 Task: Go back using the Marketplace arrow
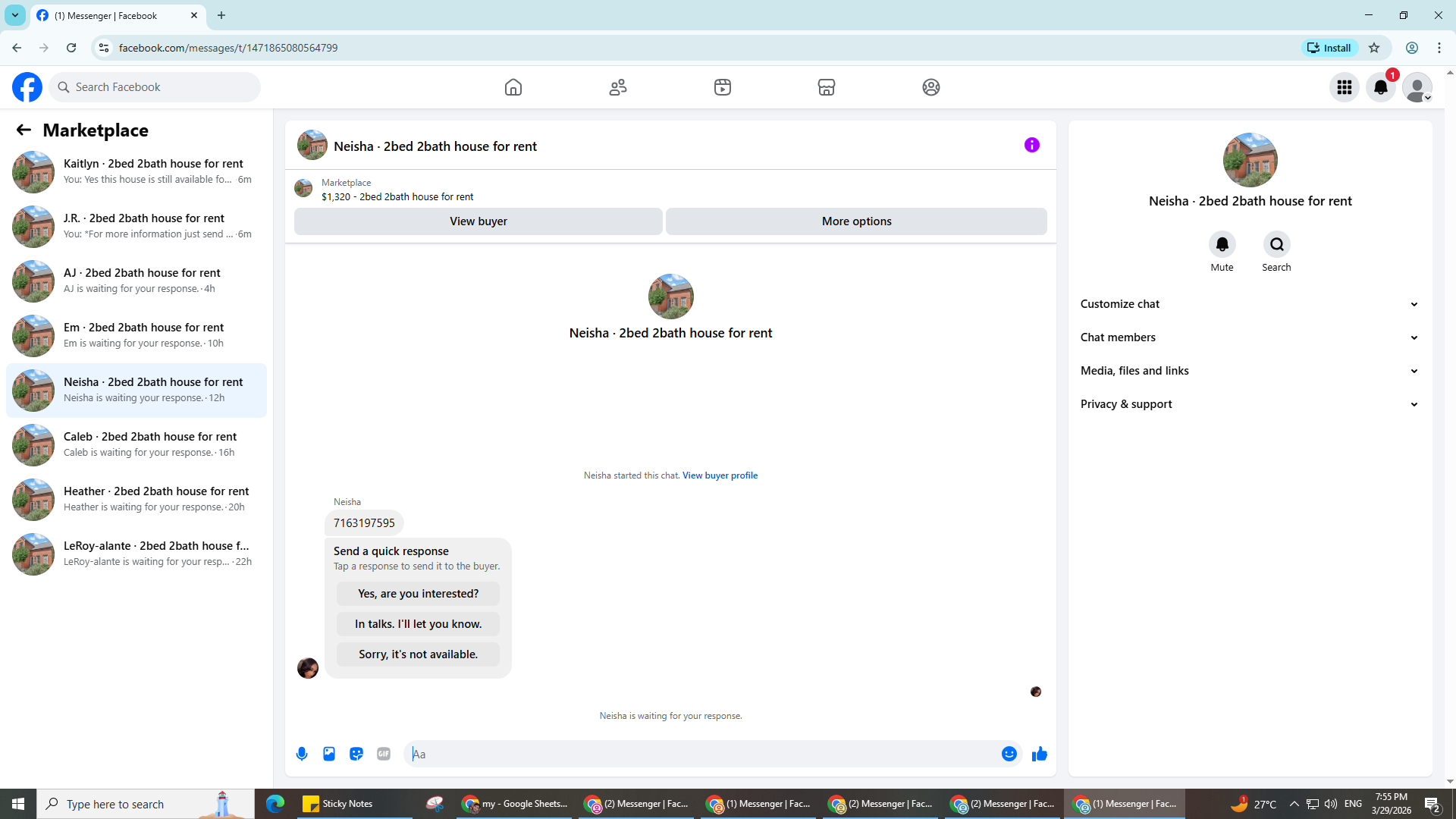(x=24, y=130)
